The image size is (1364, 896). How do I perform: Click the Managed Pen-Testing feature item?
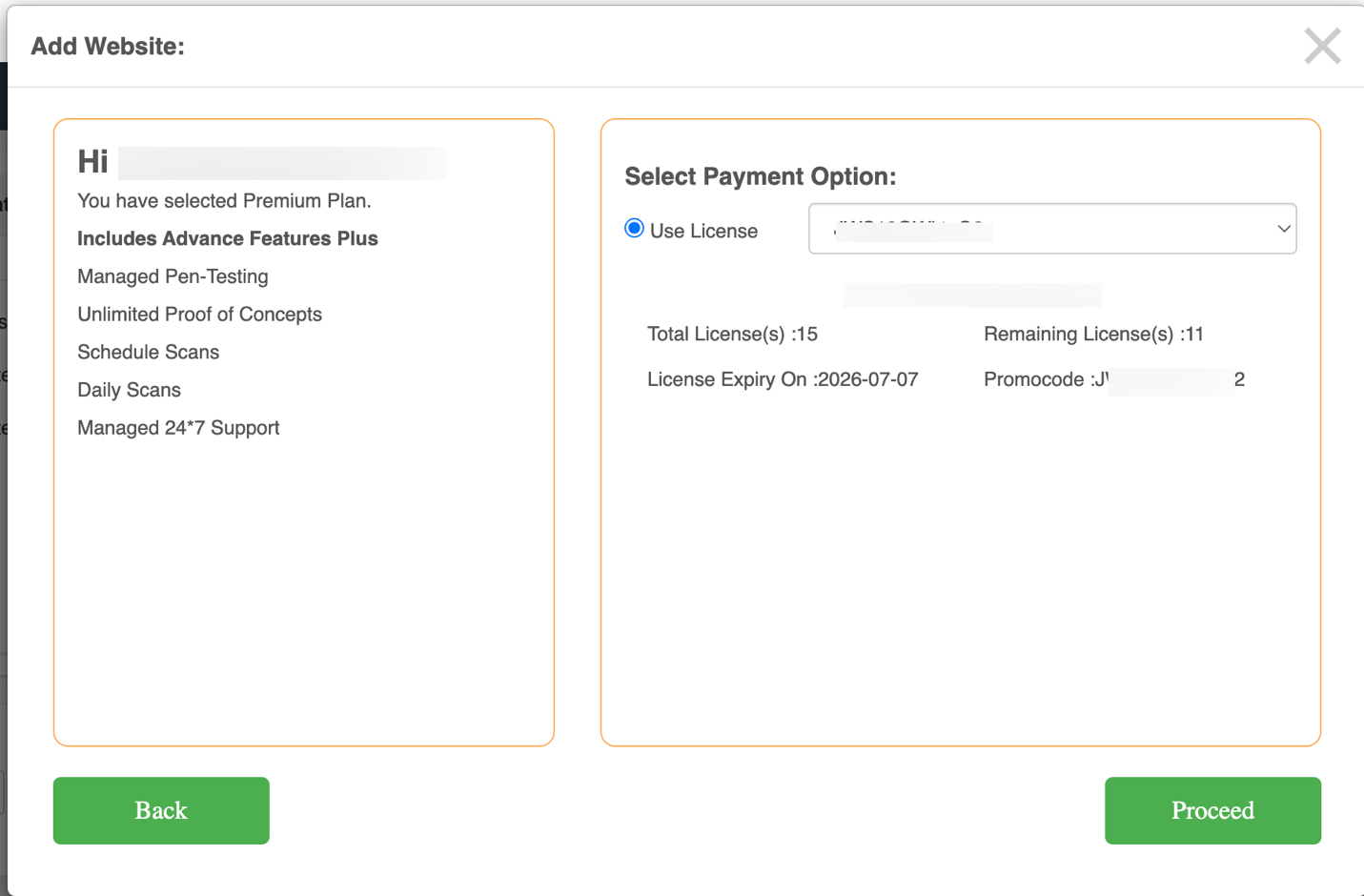pos(173,276)
